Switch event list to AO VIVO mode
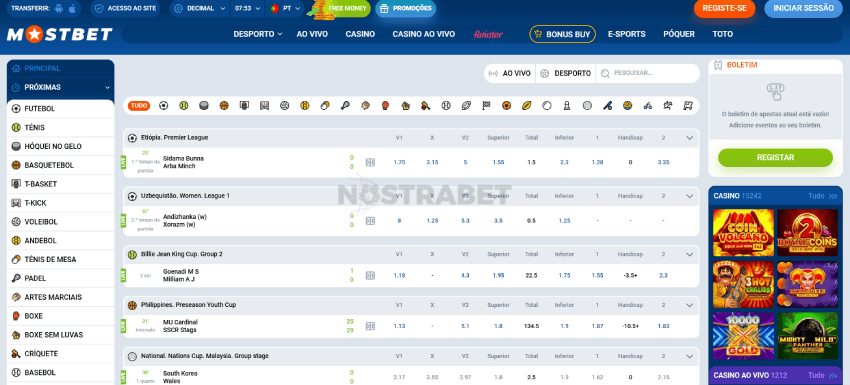 510,73
